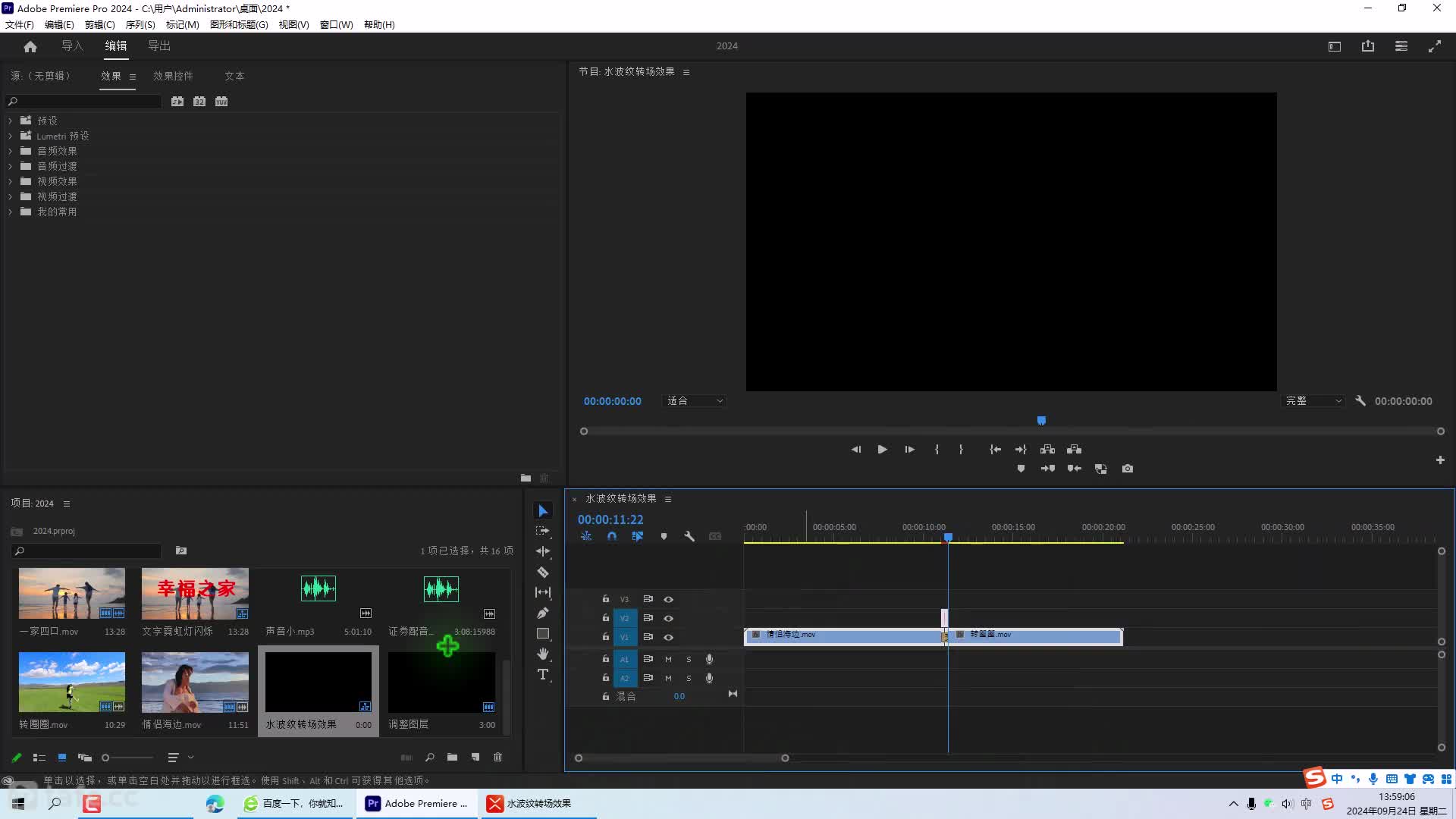This screenshot has height=819, width=1456.
Task: Select the Rectangle tool
Action: 543,633
